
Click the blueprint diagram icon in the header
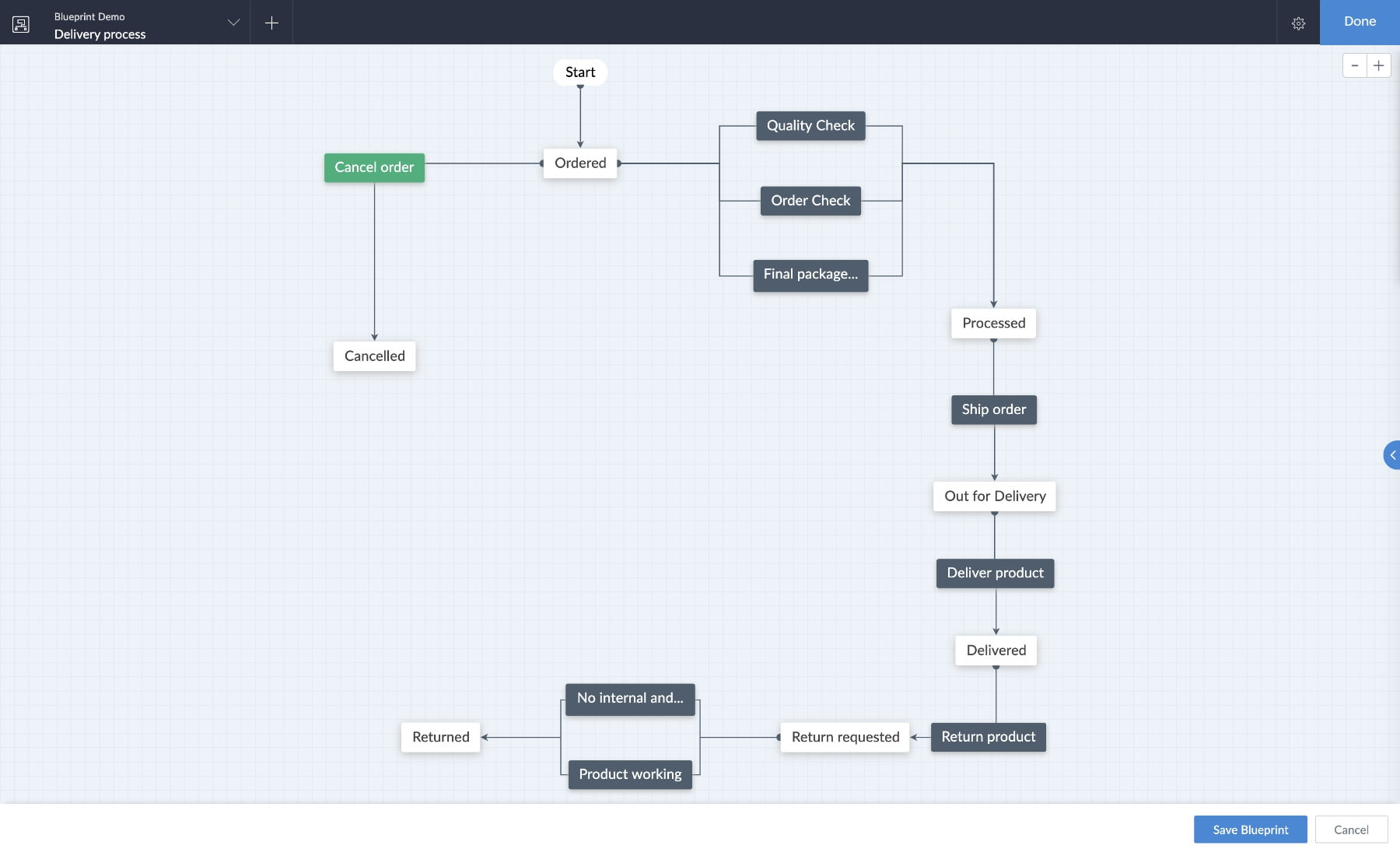pyautogui.click(x=20, y=24)
